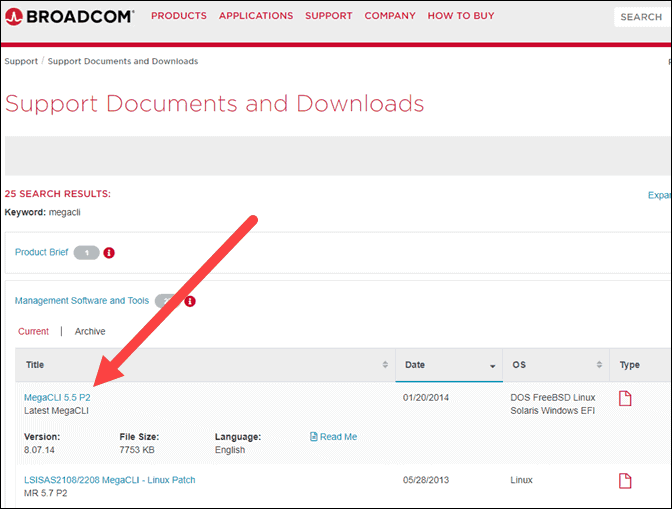Click the date 01/20/2014
Viewport: 672px width, 509px height.
point(426,398)
